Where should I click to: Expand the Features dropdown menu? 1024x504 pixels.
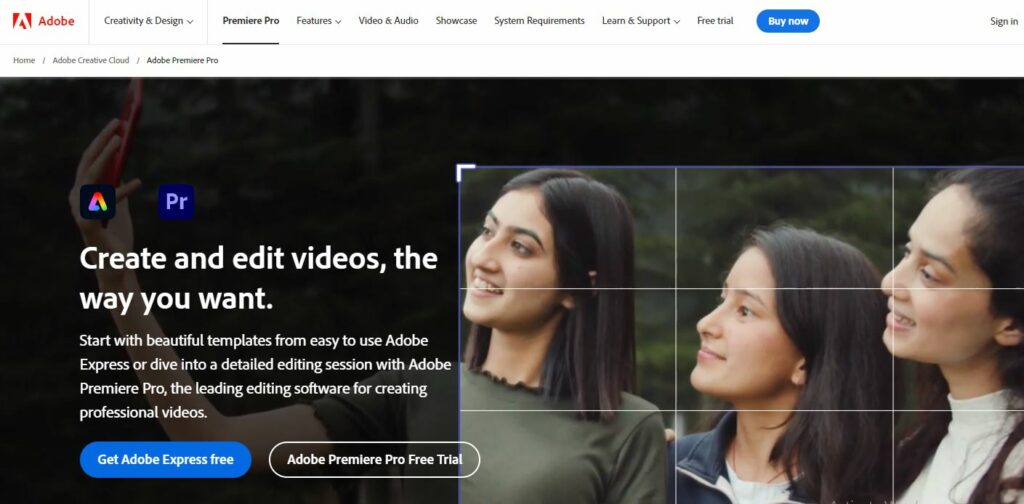click(x=319, y=21)
